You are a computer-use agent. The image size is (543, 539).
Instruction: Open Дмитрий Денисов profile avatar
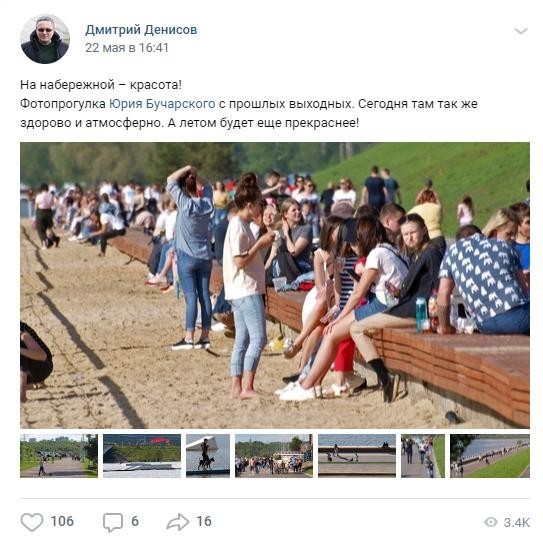[45, 39]
